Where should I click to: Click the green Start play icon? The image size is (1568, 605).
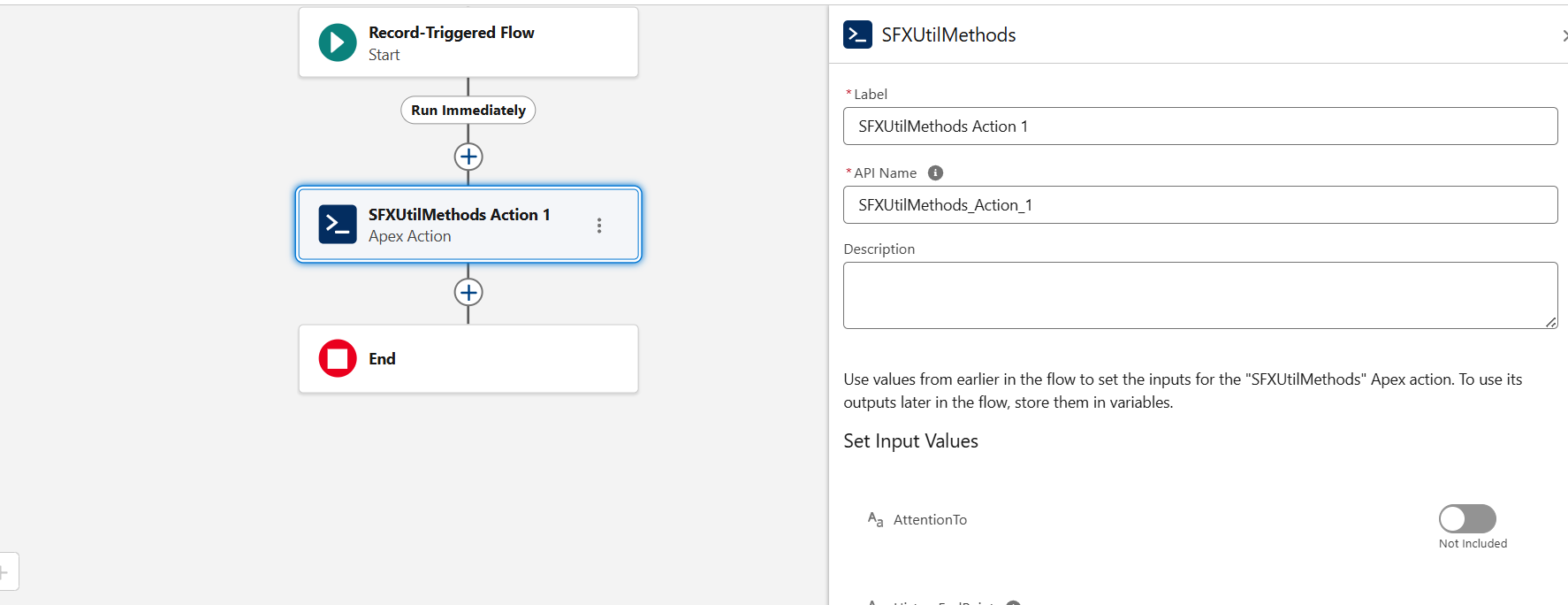tap(337, 42)
